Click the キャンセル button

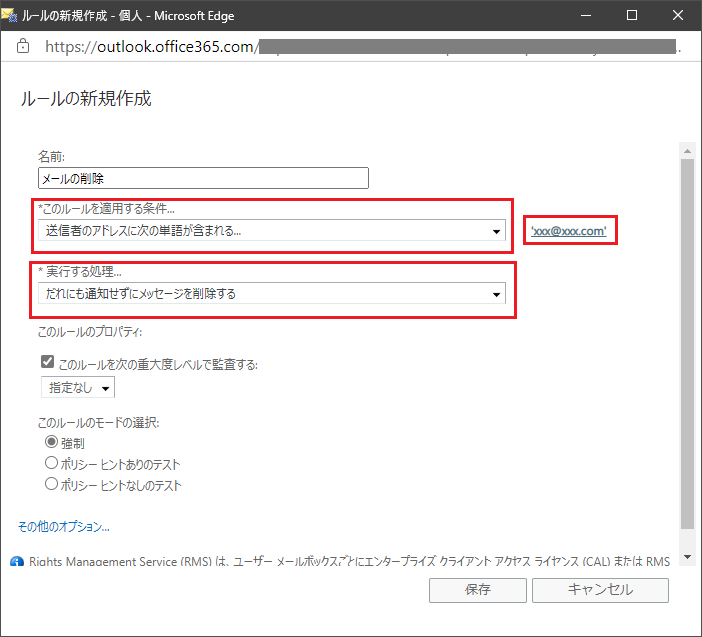pos(600,590)
